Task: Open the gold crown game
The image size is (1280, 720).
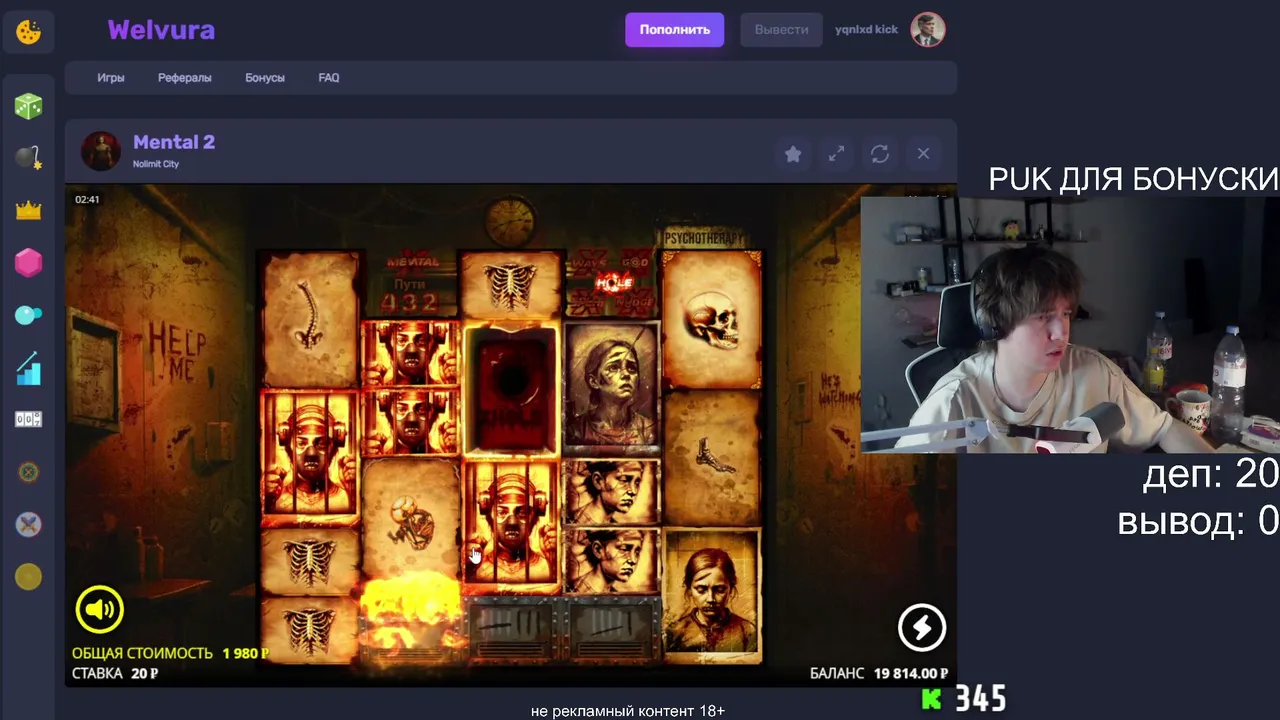Action: tap(28, 210)
